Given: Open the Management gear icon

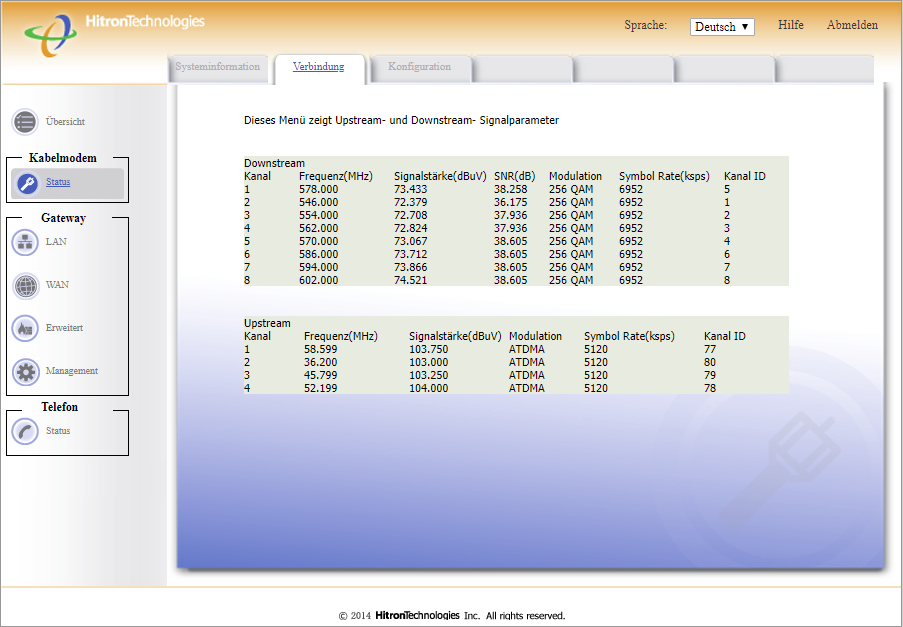Looking at the screenshot, I should pyautogui.click(x=25, y=371).
